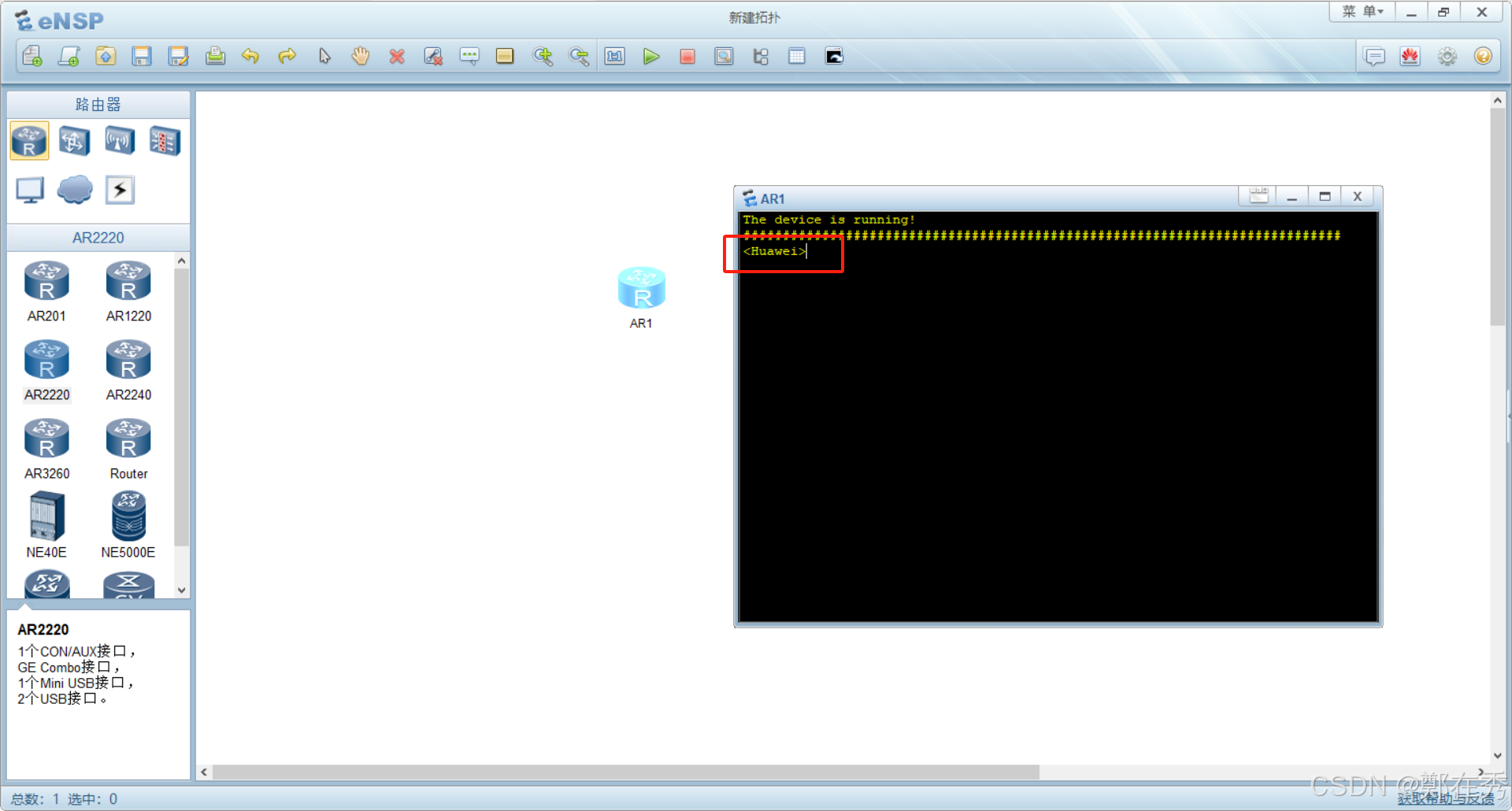Zoom in on the topology
The width and height of the screenshot is (1512, 811).
(x=543, y=57)
